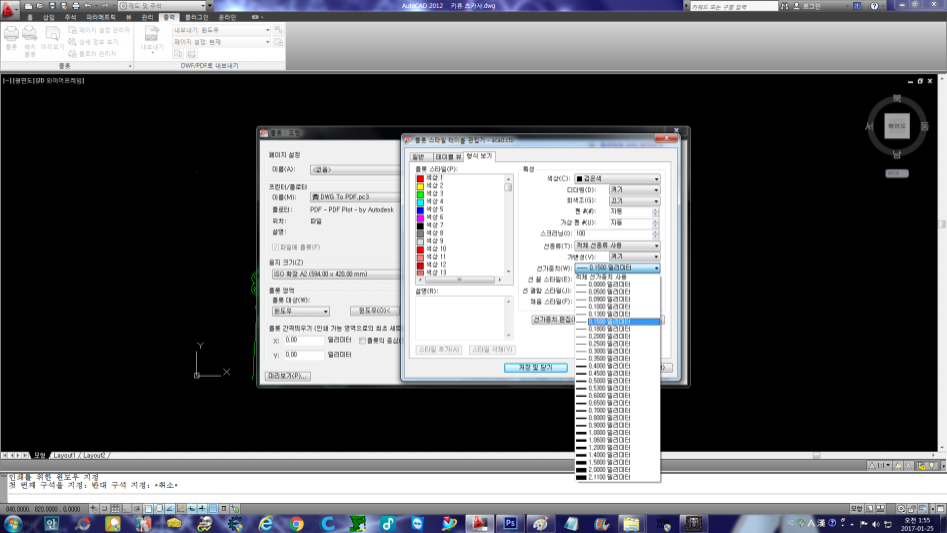Open the plot area Window (윈도우) dropdown
947x533 pixels.
pyautogui.click(x=301, y=311)
